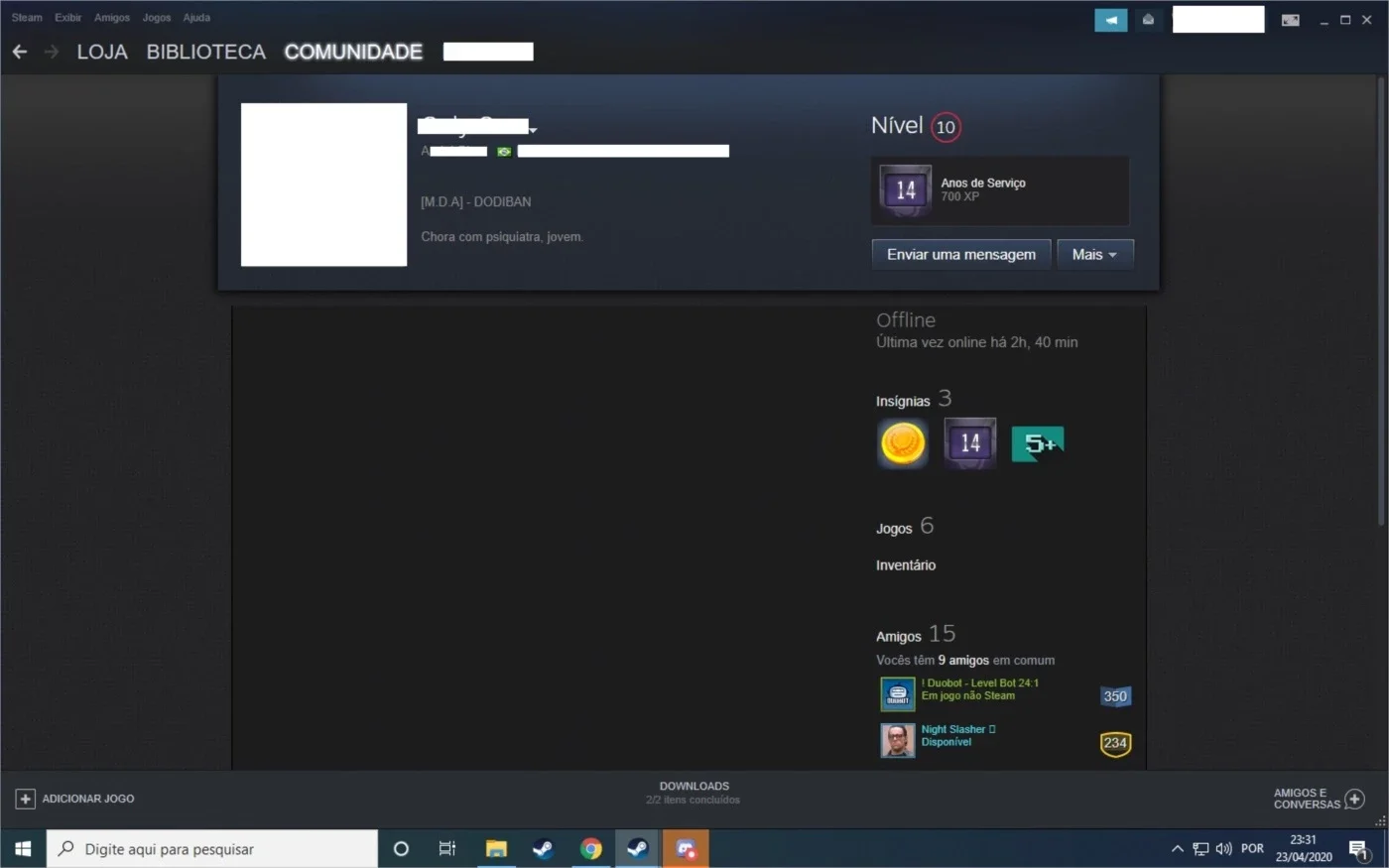Open the green 5+ badge
The width and height of the screenshot is (1389, 868).
(x=1037, y=443)
